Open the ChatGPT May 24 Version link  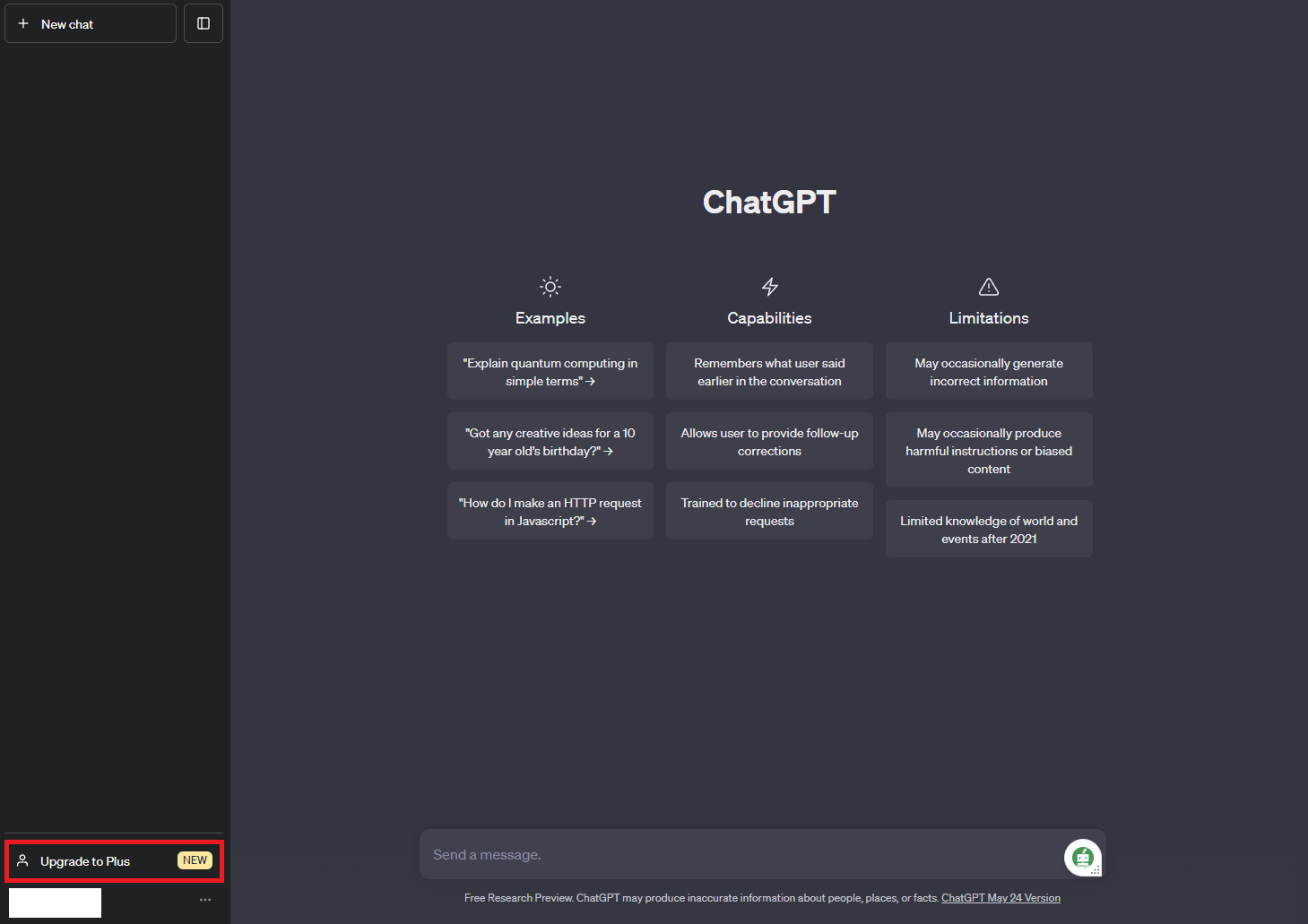click(x=1000, y=898)
